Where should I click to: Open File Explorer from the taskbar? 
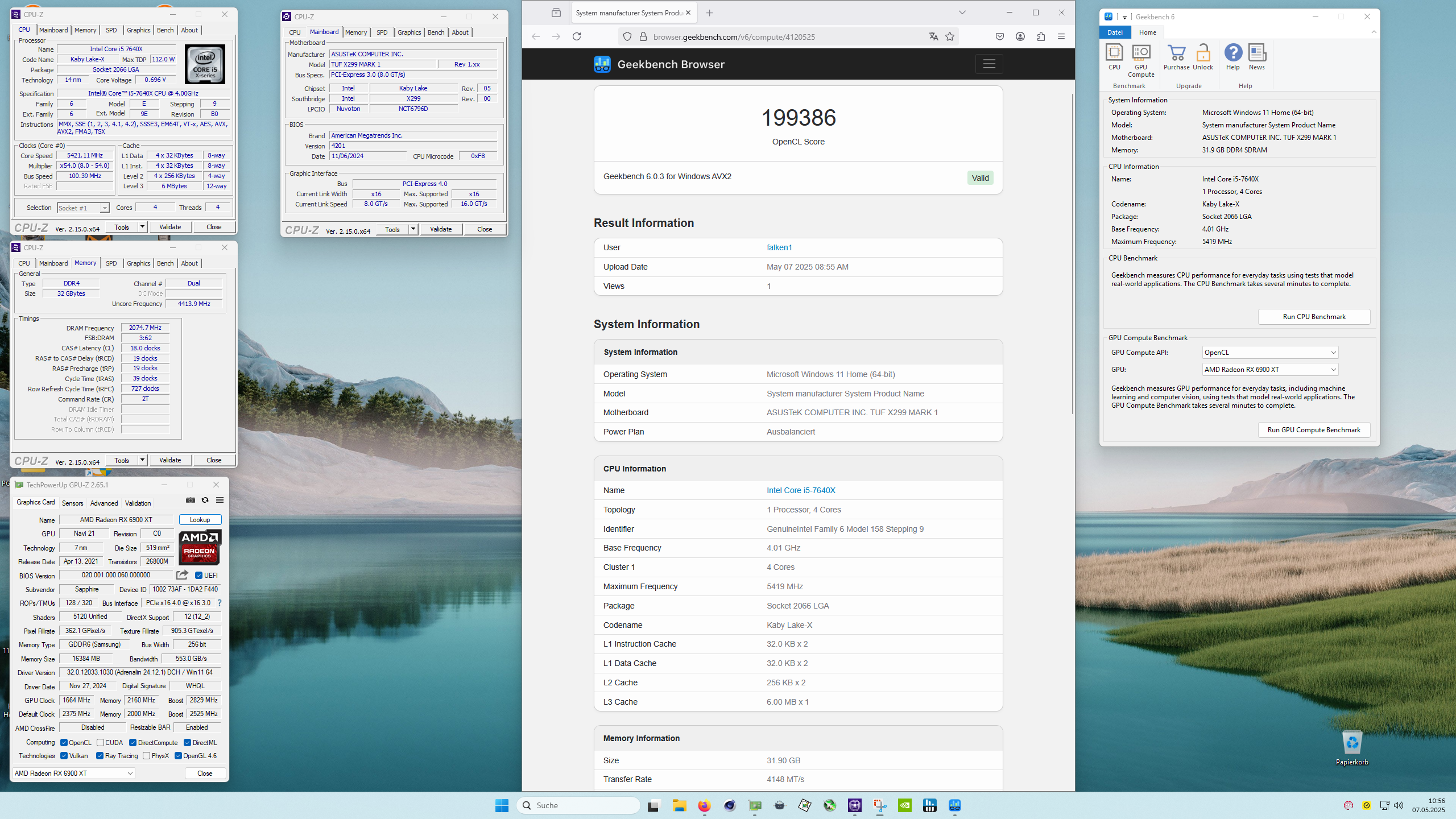(x=679, y=805)
